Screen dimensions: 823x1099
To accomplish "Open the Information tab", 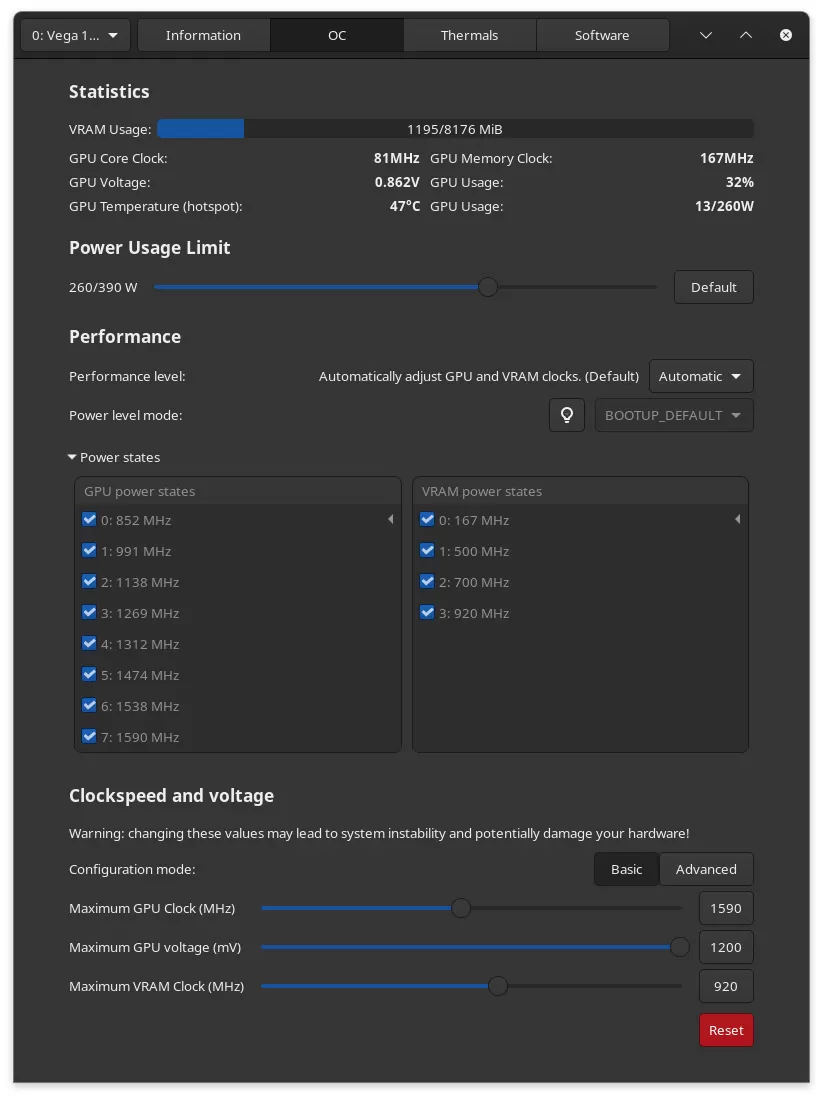I will [203, 35].
